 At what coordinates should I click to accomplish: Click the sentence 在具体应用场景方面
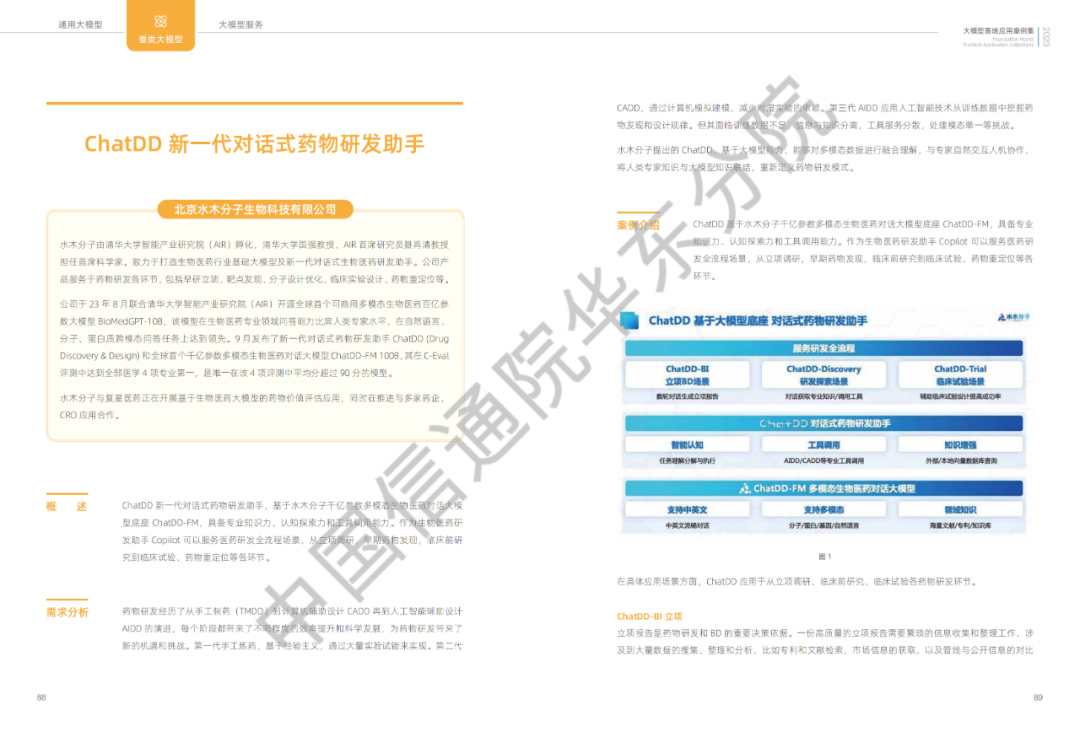point(796,581)
